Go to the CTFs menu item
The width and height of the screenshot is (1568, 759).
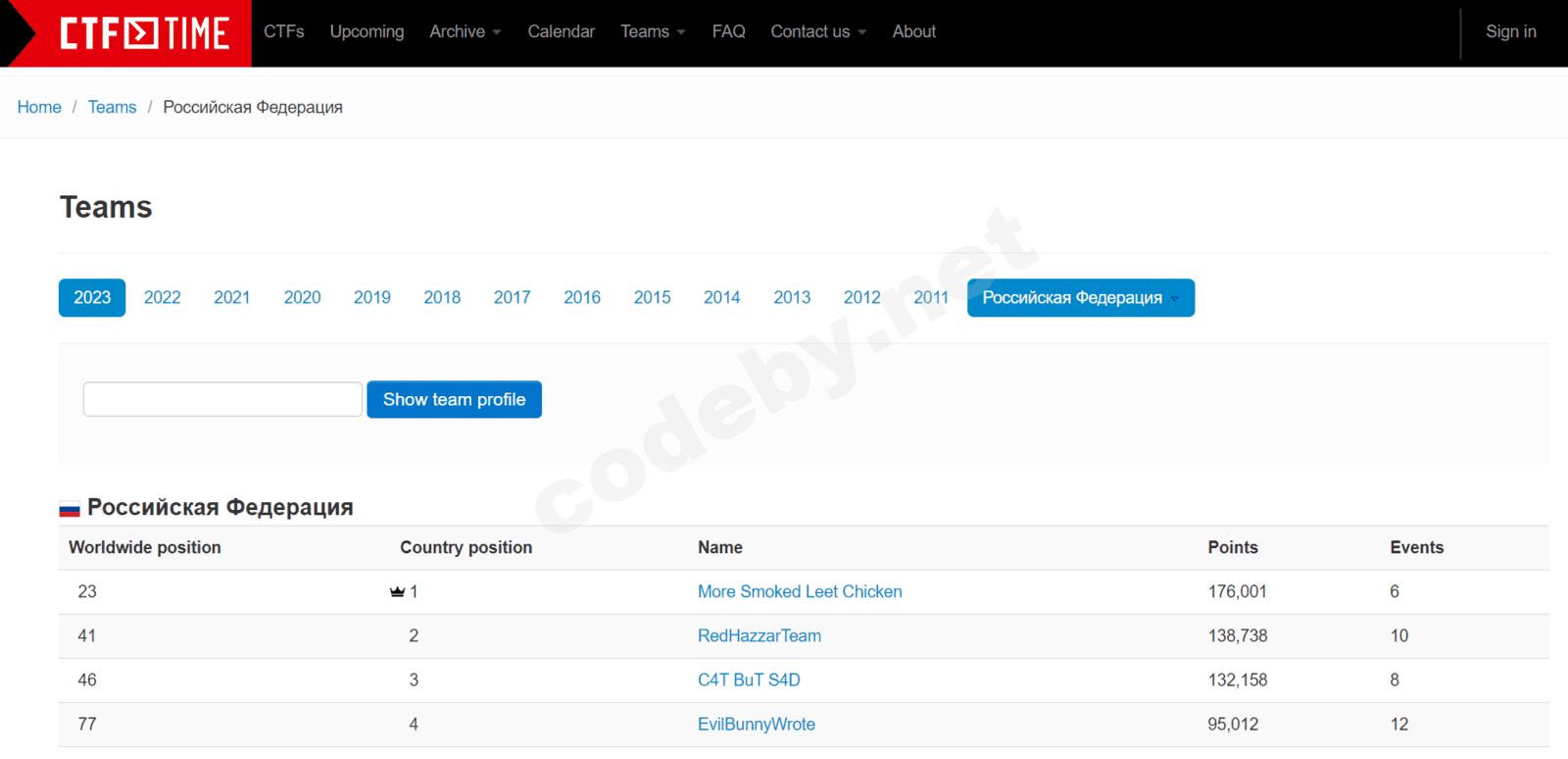pos(283,31)
